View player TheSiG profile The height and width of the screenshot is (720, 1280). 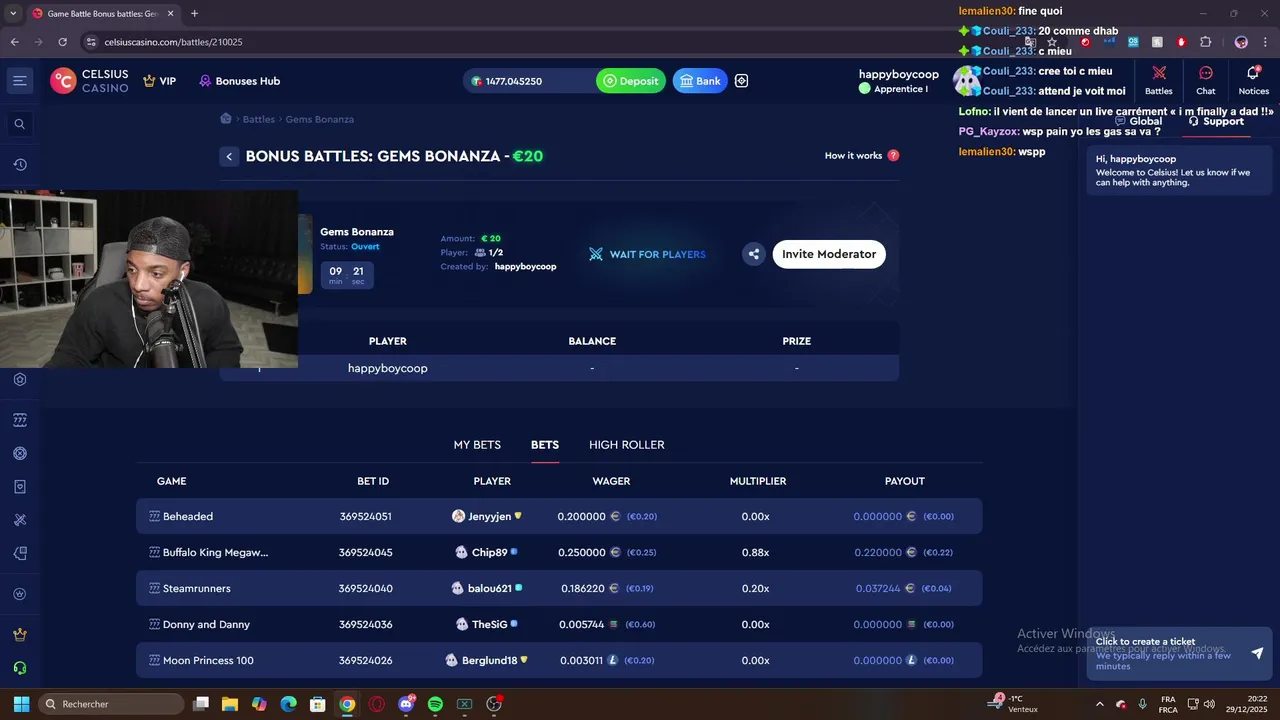pyautogui.click(x=487, y=624)
